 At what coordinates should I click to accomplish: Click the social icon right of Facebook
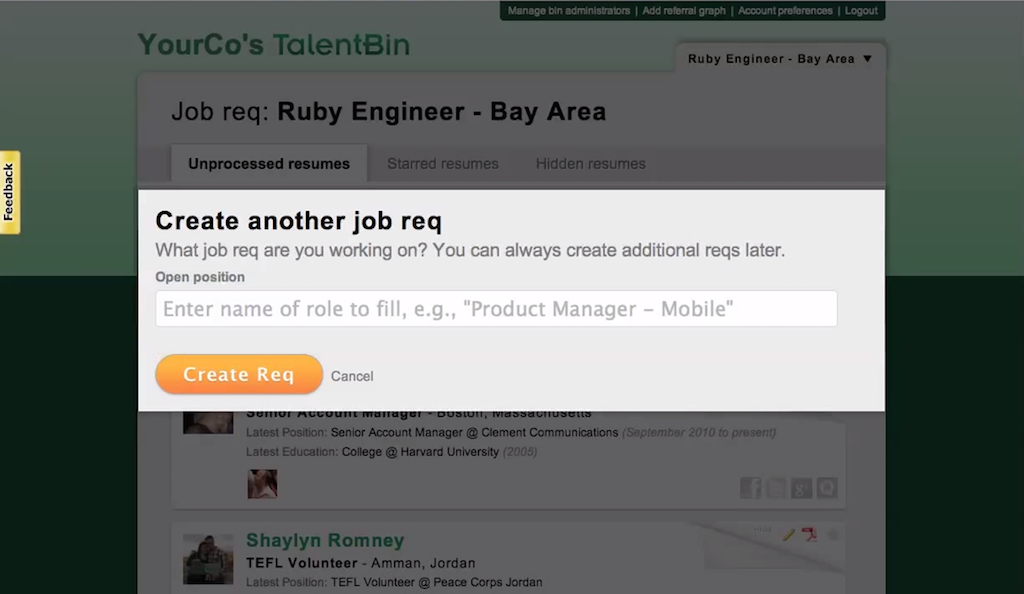tap(776, 487)
